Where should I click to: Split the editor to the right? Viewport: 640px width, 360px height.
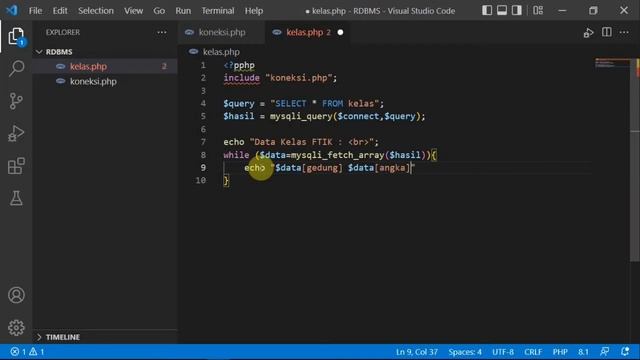click(607, 32)
